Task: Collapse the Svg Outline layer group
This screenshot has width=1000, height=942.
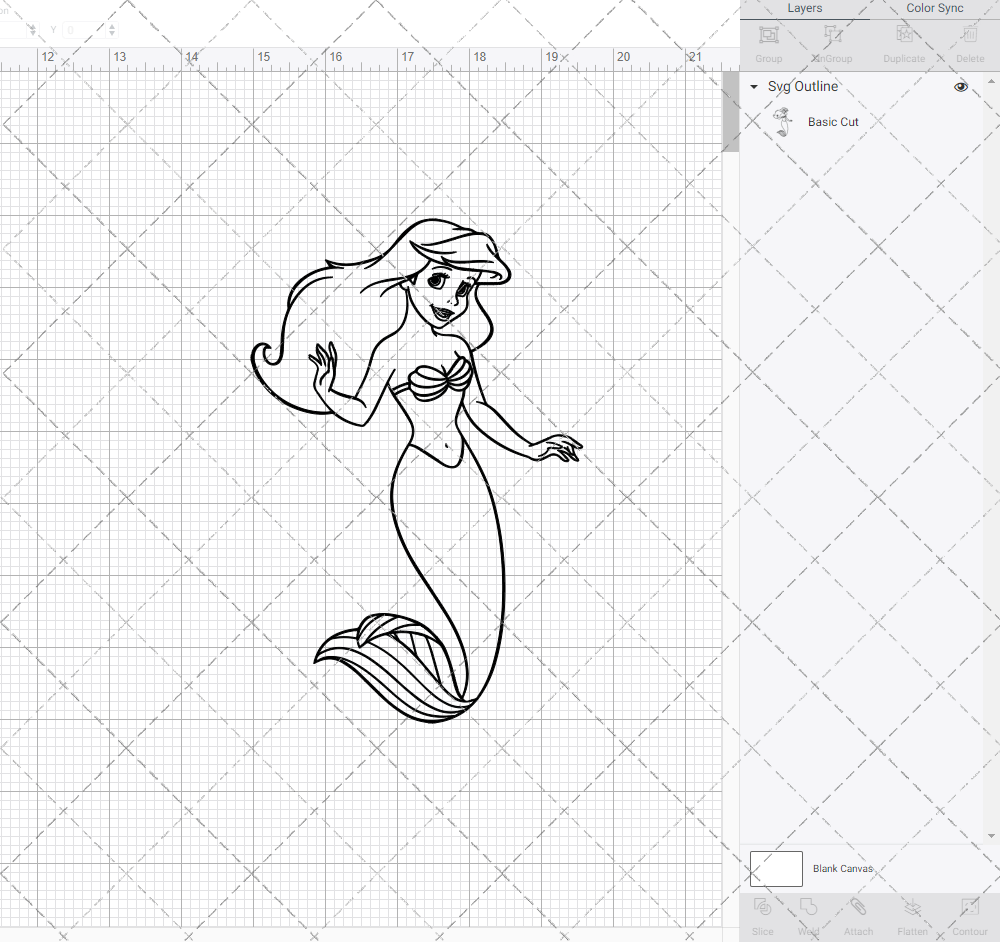Action: pos(753,87)
